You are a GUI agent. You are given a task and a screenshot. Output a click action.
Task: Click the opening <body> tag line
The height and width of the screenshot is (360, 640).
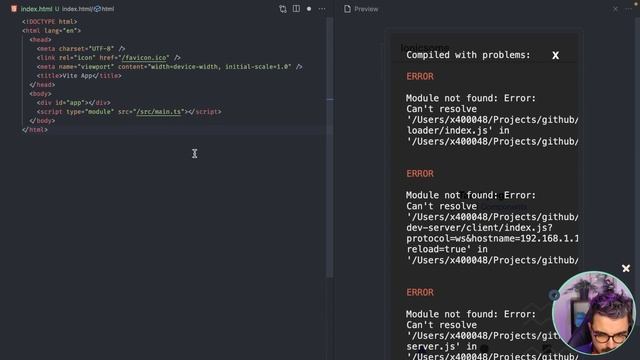pos(40,93)
